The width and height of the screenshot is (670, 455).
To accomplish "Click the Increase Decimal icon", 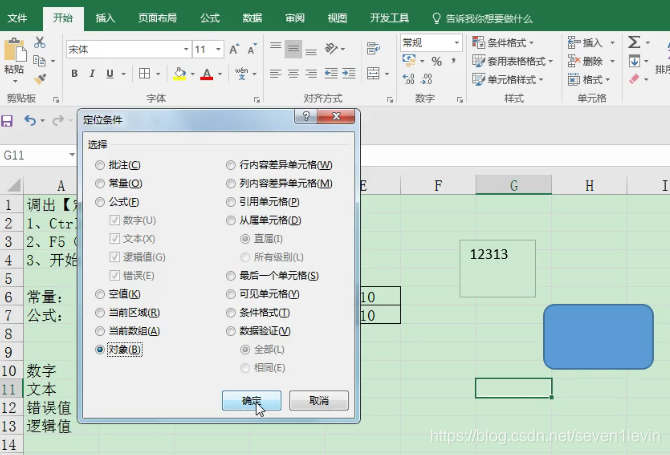I will (x=408, y=79).
